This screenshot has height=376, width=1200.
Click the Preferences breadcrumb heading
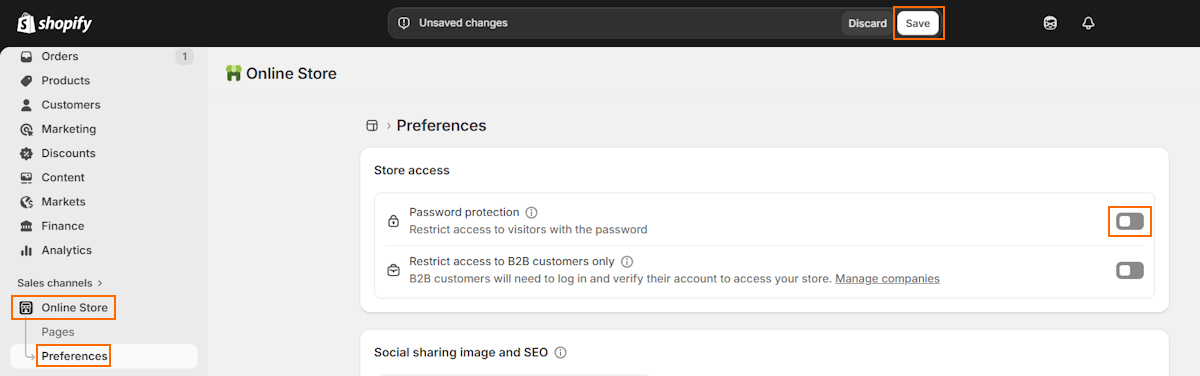pyautogui.click(x=442, y=126)
